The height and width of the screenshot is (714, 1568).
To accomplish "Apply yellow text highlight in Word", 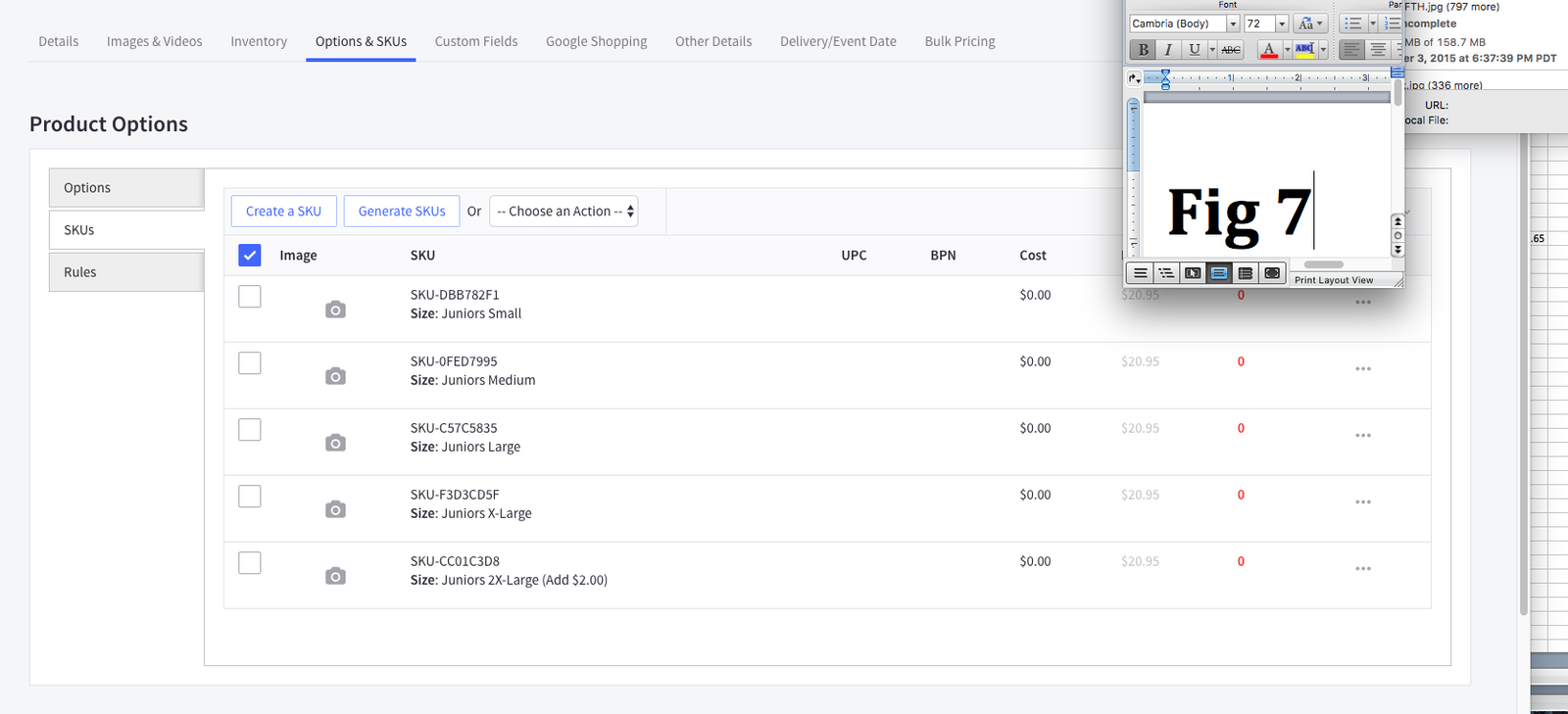I will coord(1304,49).
